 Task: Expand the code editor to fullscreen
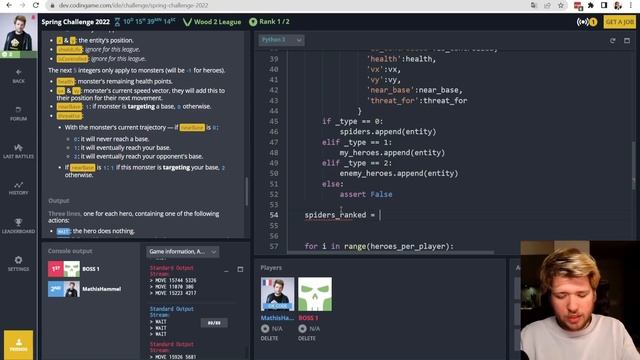(x=627, y=40)
